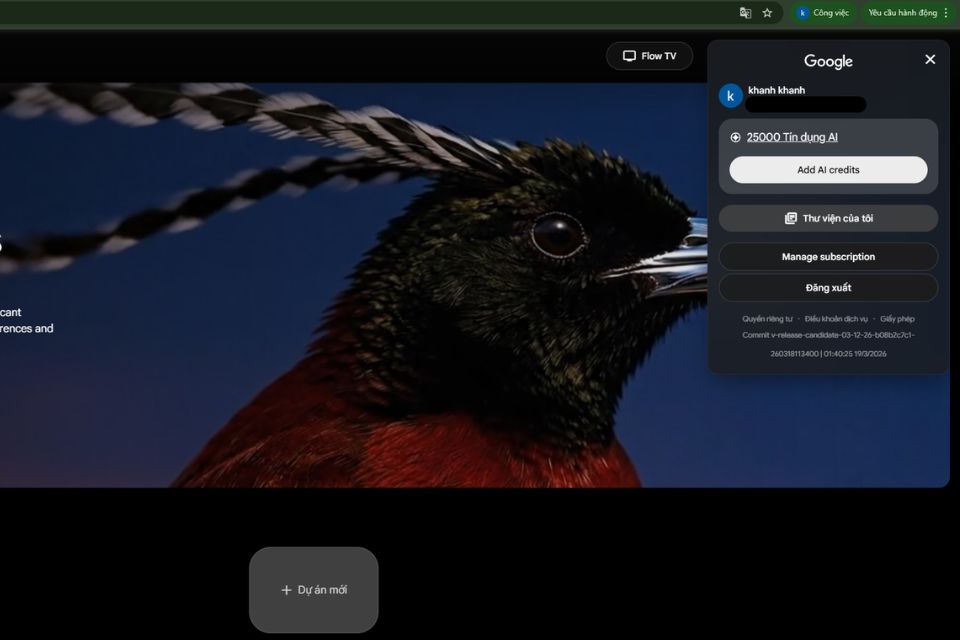The image size is (960, 640).
Task: Close the Google account panel
Action: click(930, 60)
